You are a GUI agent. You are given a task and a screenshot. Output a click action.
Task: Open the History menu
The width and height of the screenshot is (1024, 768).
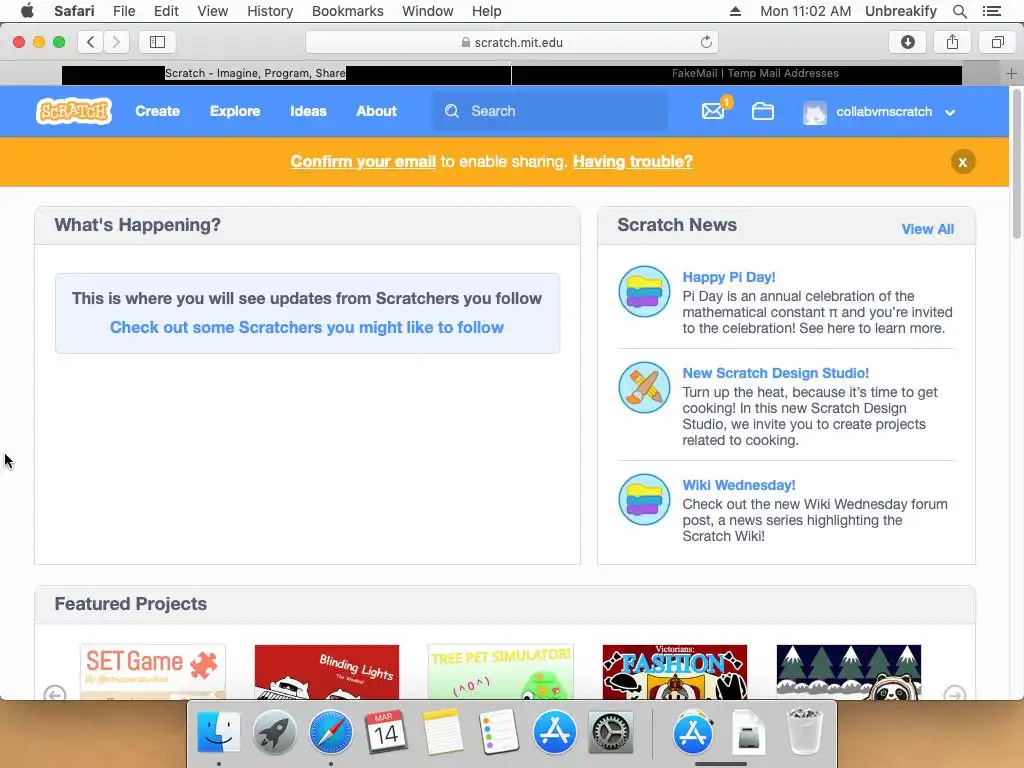coord(270,11)
